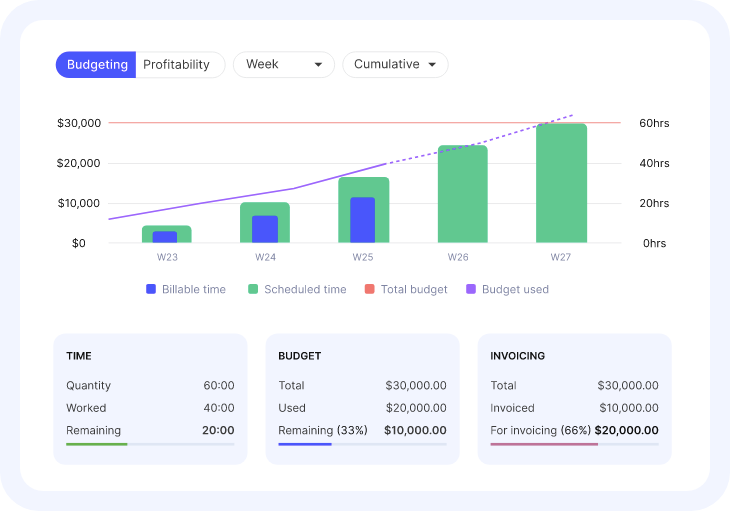Toggle Scheduled time legend green square

pos(254,289)
